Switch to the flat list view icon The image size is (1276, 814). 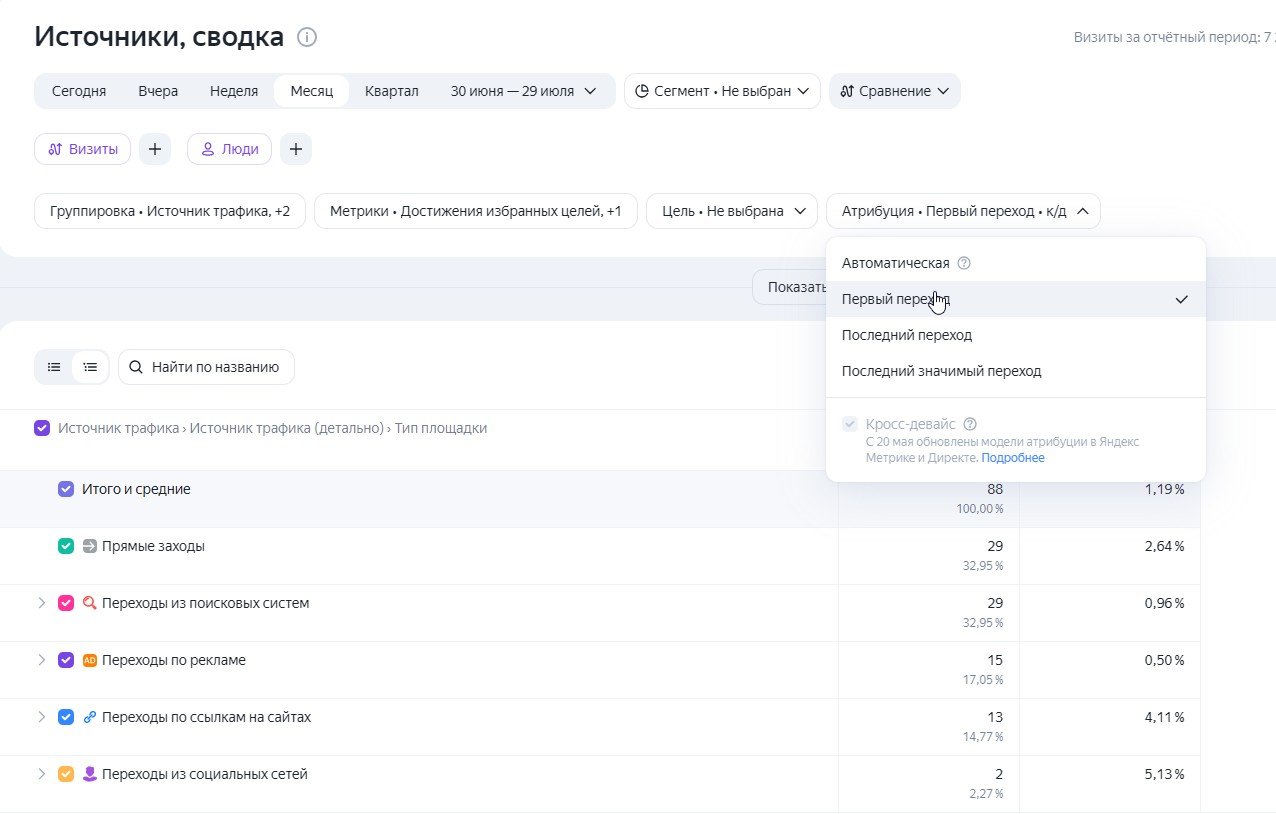[54, 367]
